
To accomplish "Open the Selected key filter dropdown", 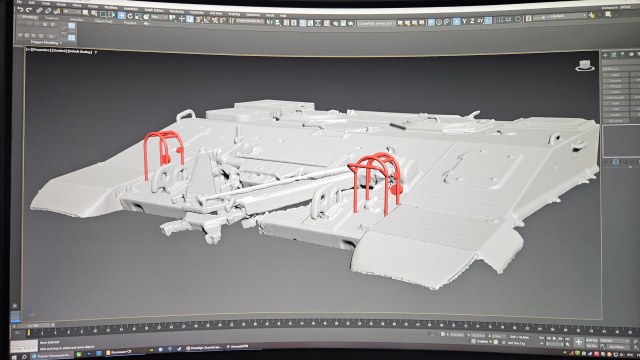I will click(x=614, y=340).
